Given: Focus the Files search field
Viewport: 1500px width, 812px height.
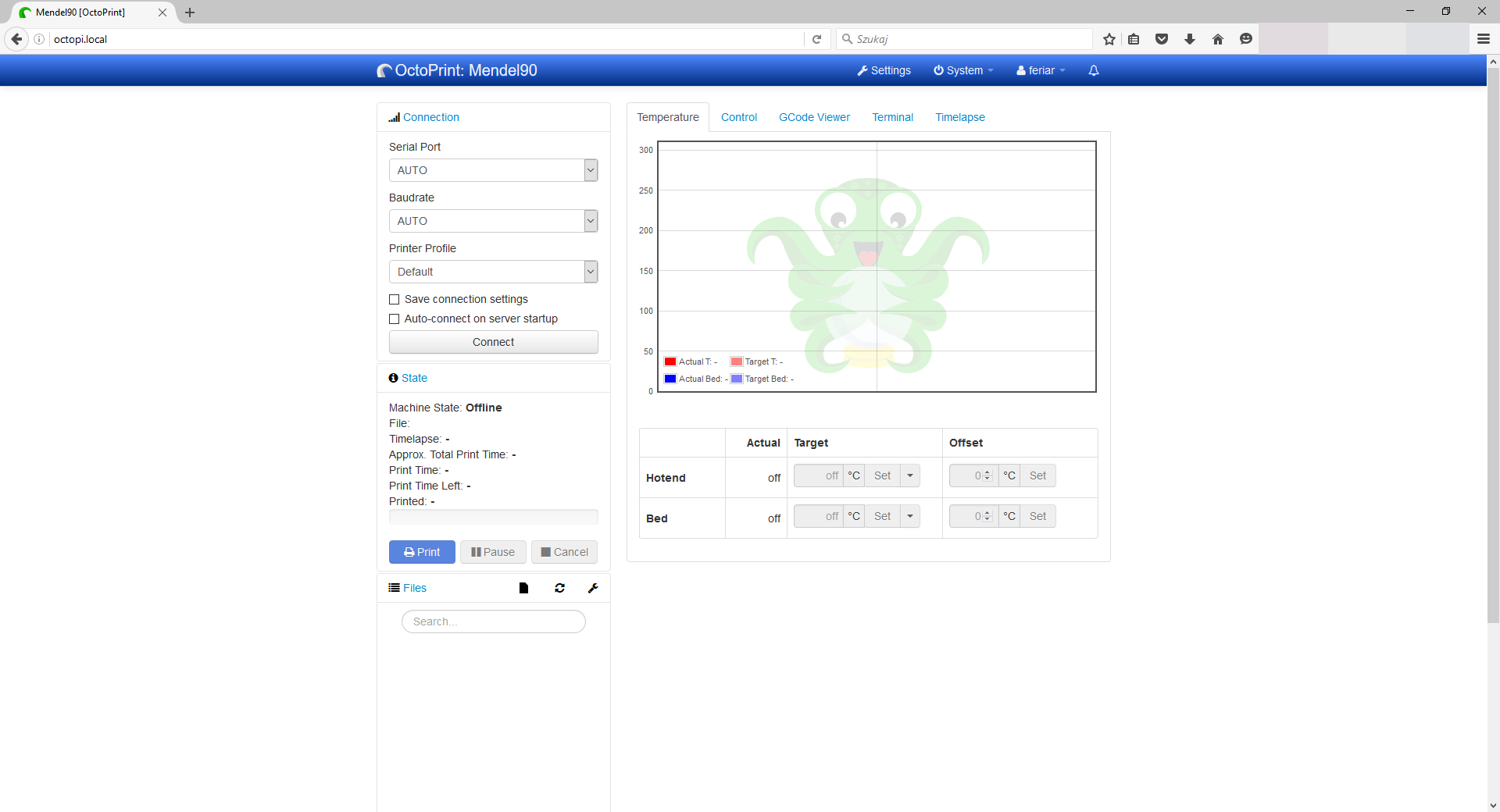Looking at the screenshot, I should [494, 621].
